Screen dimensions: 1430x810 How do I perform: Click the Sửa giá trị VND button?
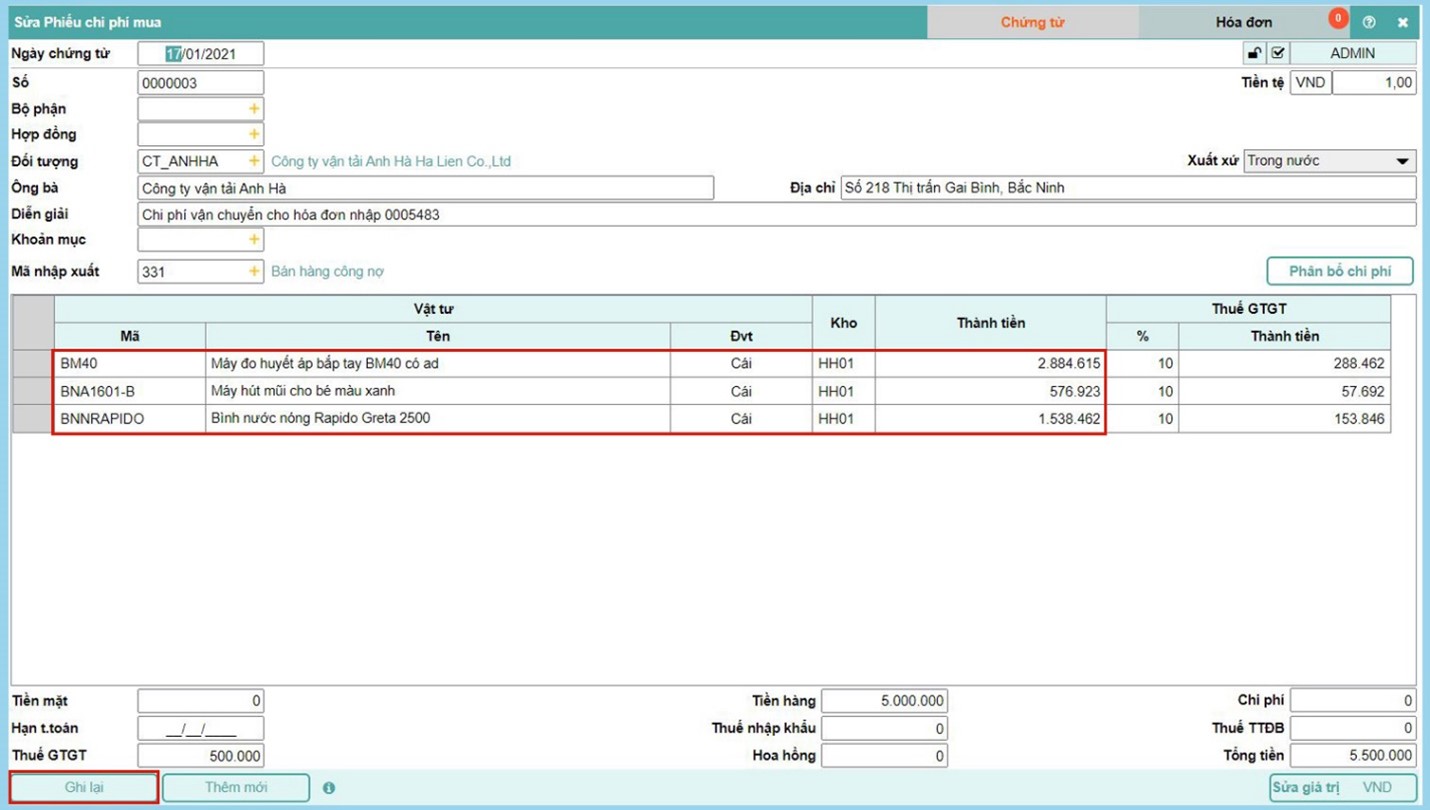tap(1343, 788)
